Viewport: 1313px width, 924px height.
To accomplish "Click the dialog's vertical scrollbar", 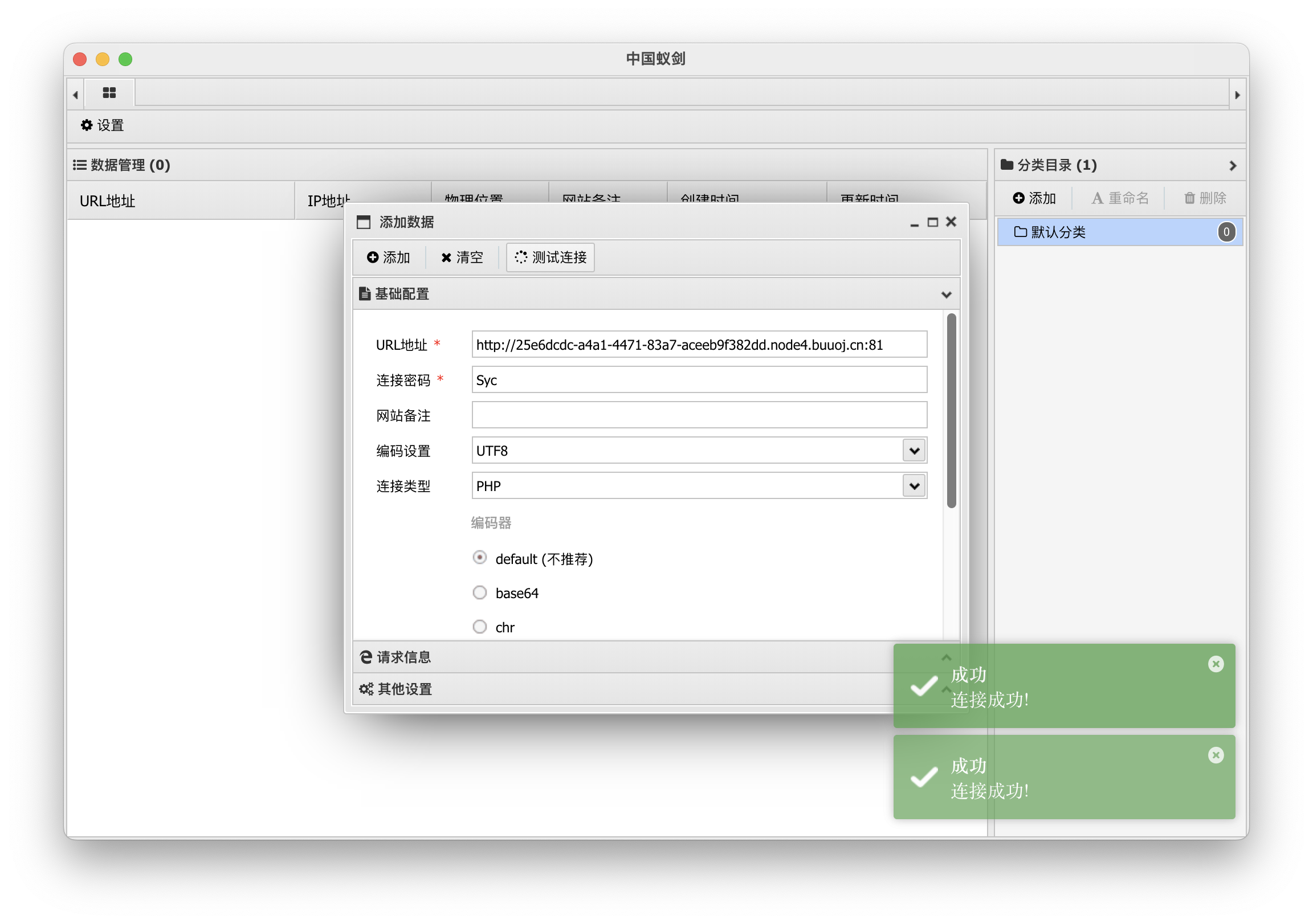I will coord(951,411).
